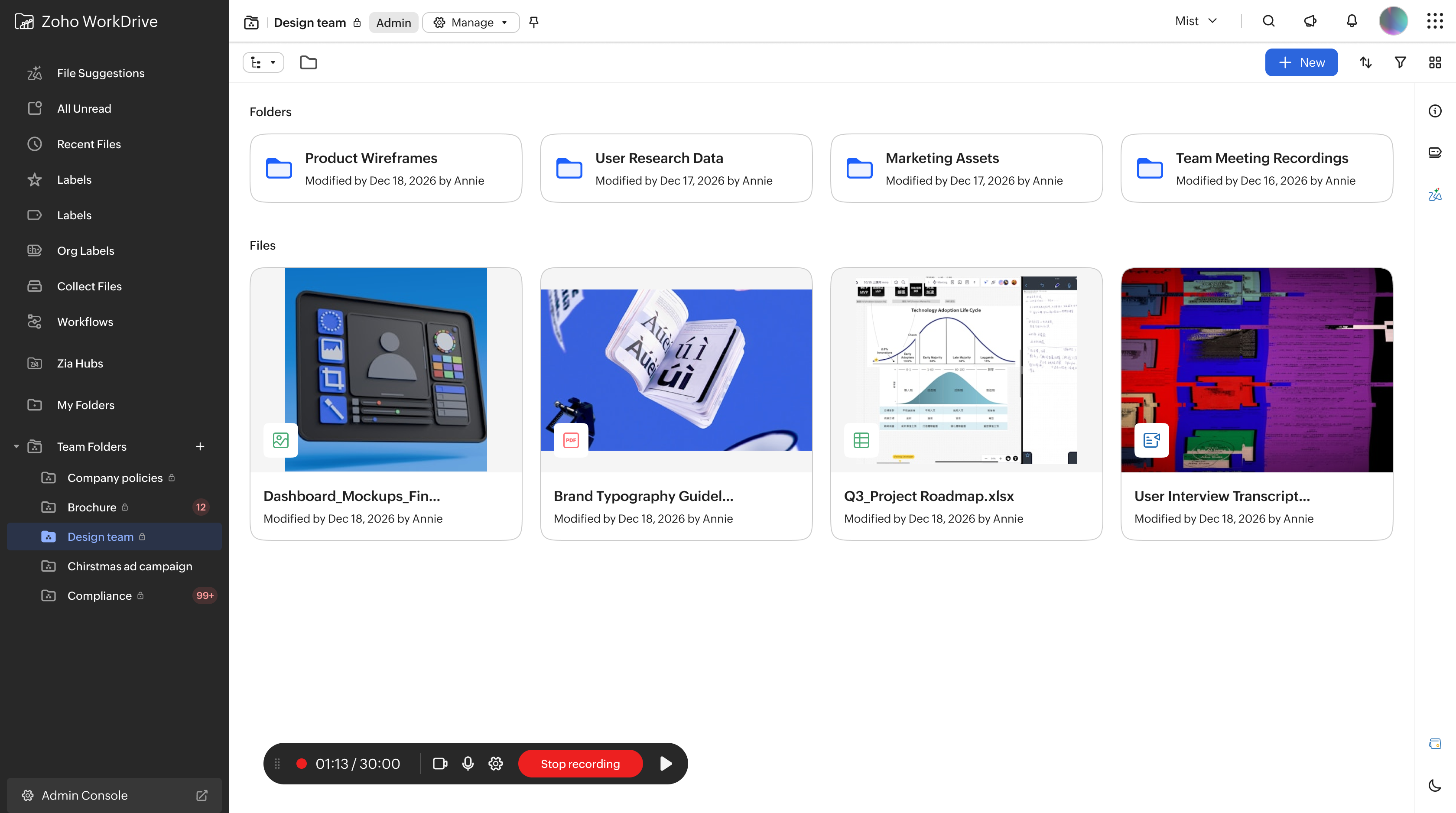This screenshot has width=1456, height=813.
Task: Open the Brand Typography Guidelines thumbnail
Action: click(676, 370)
